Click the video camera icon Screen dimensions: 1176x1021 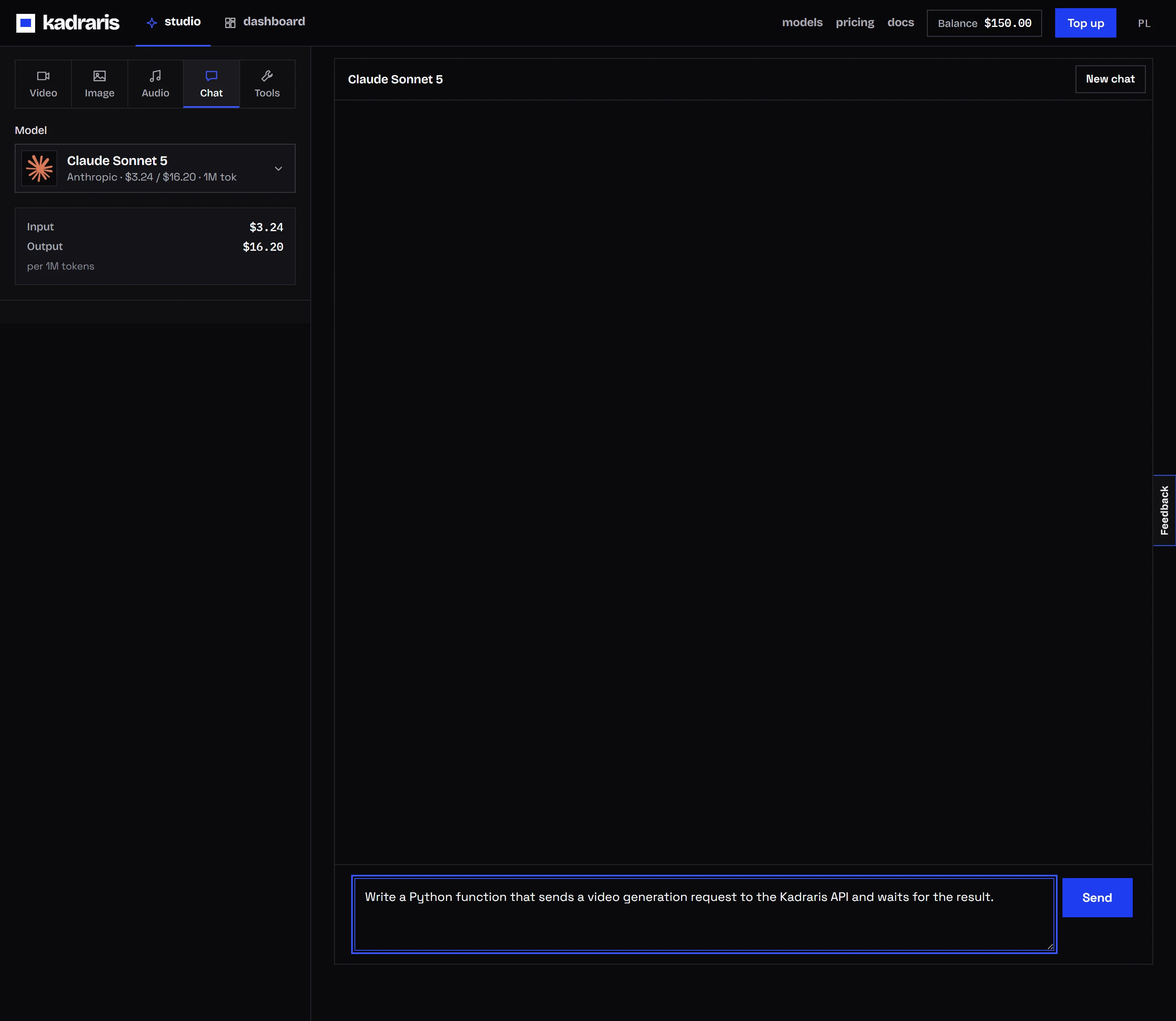[x=43, y=76]
